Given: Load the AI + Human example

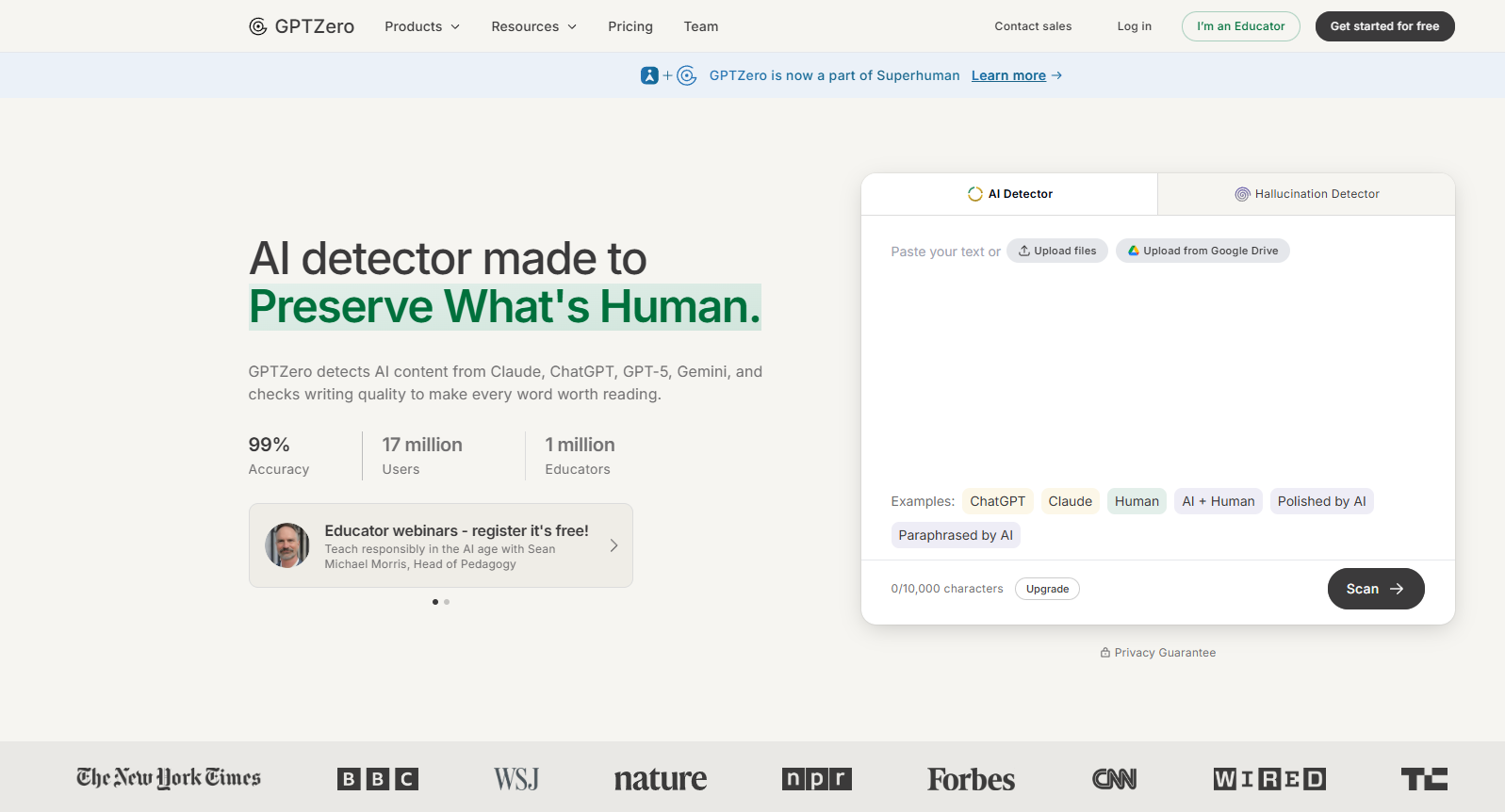Looking at the screenshot, I should click(x=1219, y=501).
